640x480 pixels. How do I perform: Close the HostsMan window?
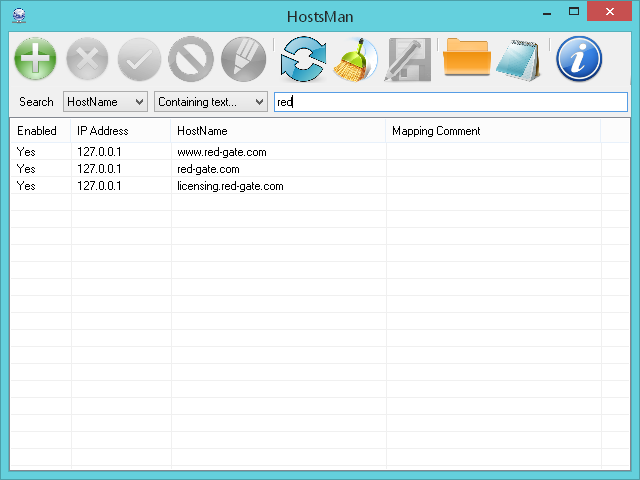click(x=609, y=11)
